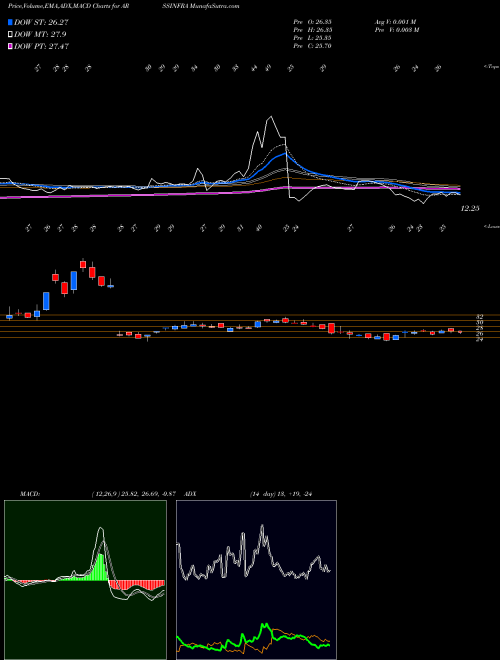Click the 32 price level label
The height and width of the screenshot is (660, 500).
tap(479, 316)
